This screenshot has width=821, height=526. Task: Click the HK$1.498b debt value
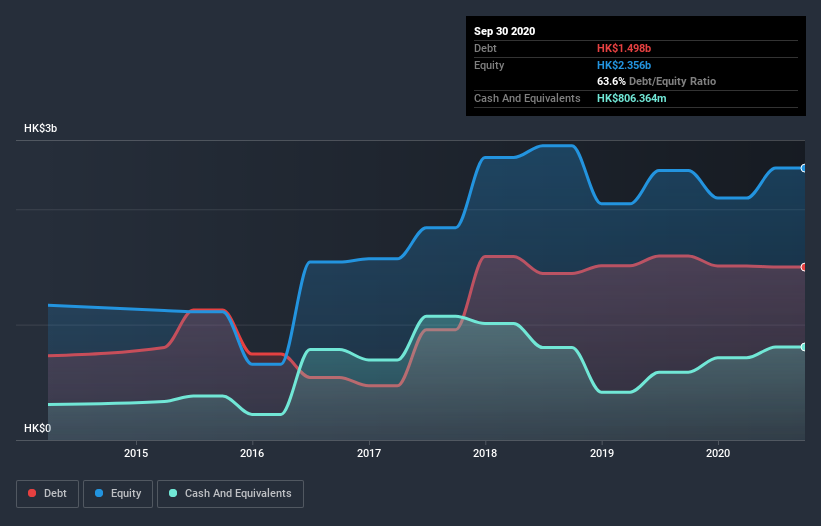[624, 48]
